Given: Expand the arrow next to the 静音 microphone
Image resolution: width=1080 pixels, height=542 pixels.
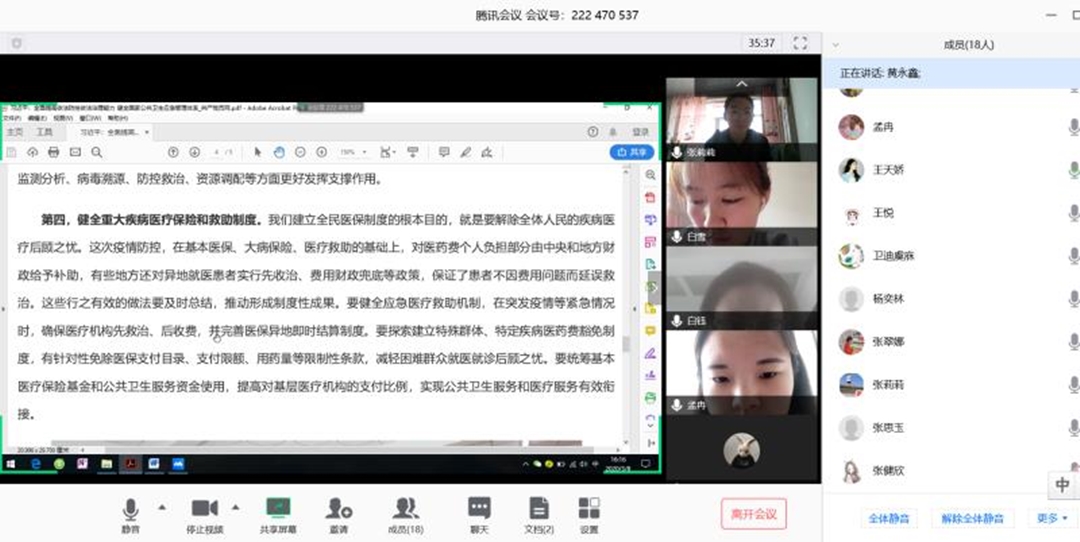Looking at the screenshot, I should coord(162,505).
